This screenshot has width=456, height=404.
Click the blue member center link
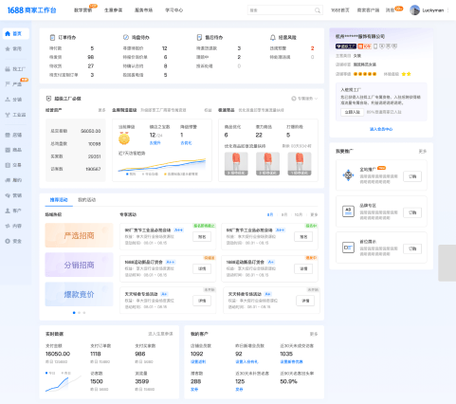[381, 129]
